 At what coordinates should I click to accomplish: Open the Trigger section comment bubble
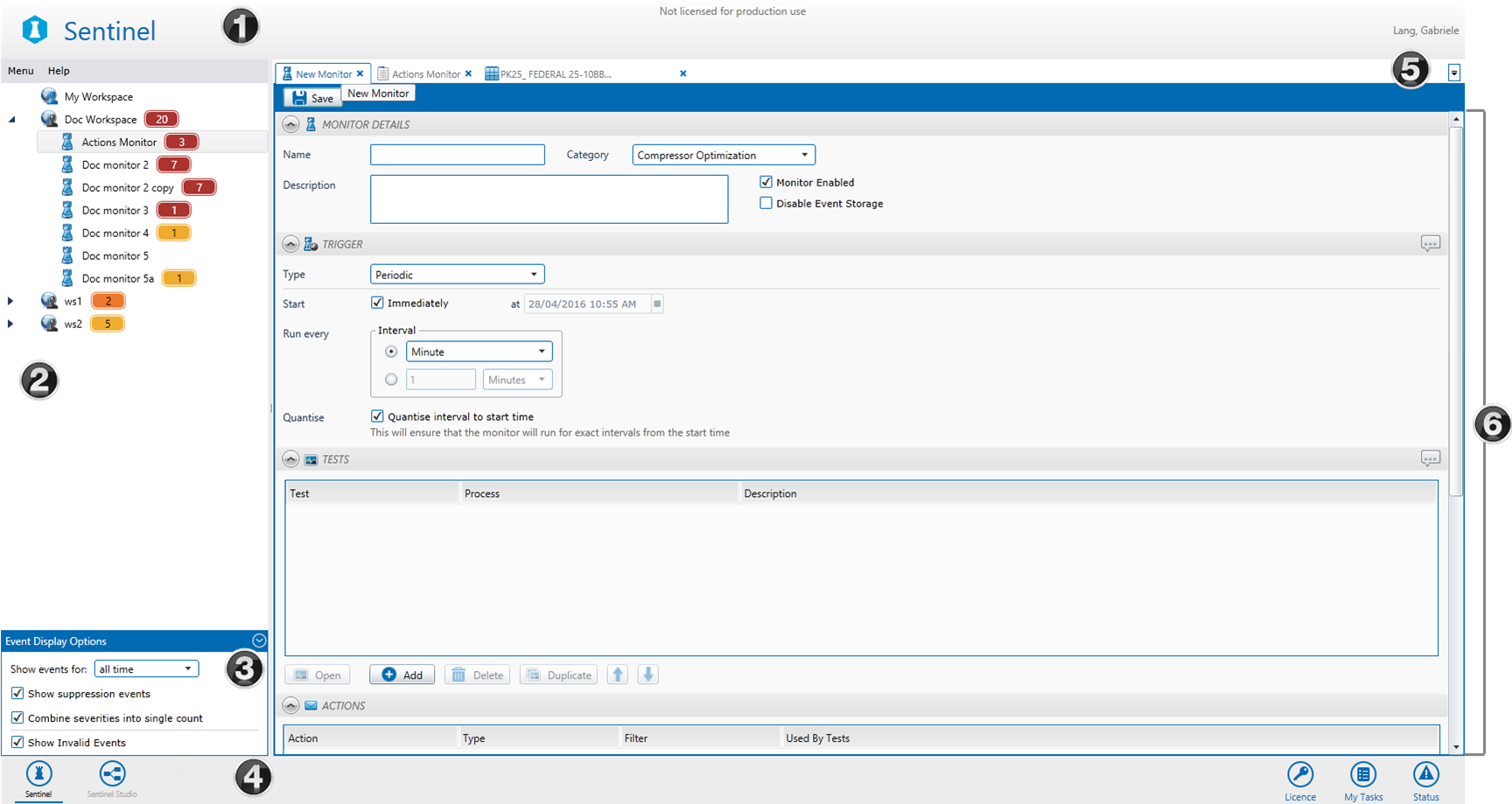point(1430,244)
